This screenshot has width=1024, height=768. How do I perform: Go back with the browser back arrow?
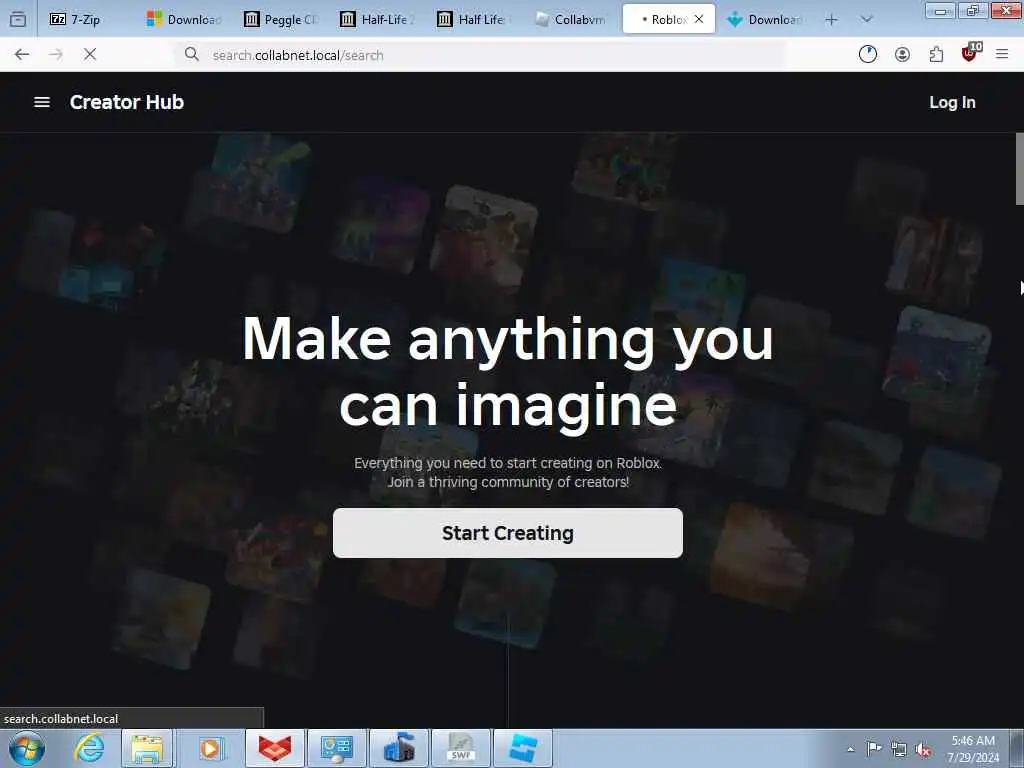[22, 55]
